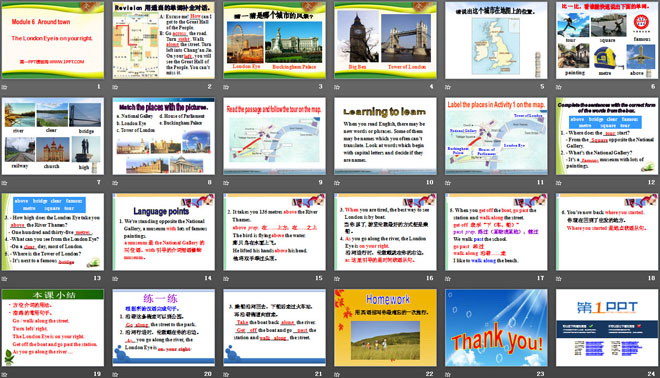Screen dimensions: 660x378
Task: Select the Thank you! slide
Action: (496, 327)
